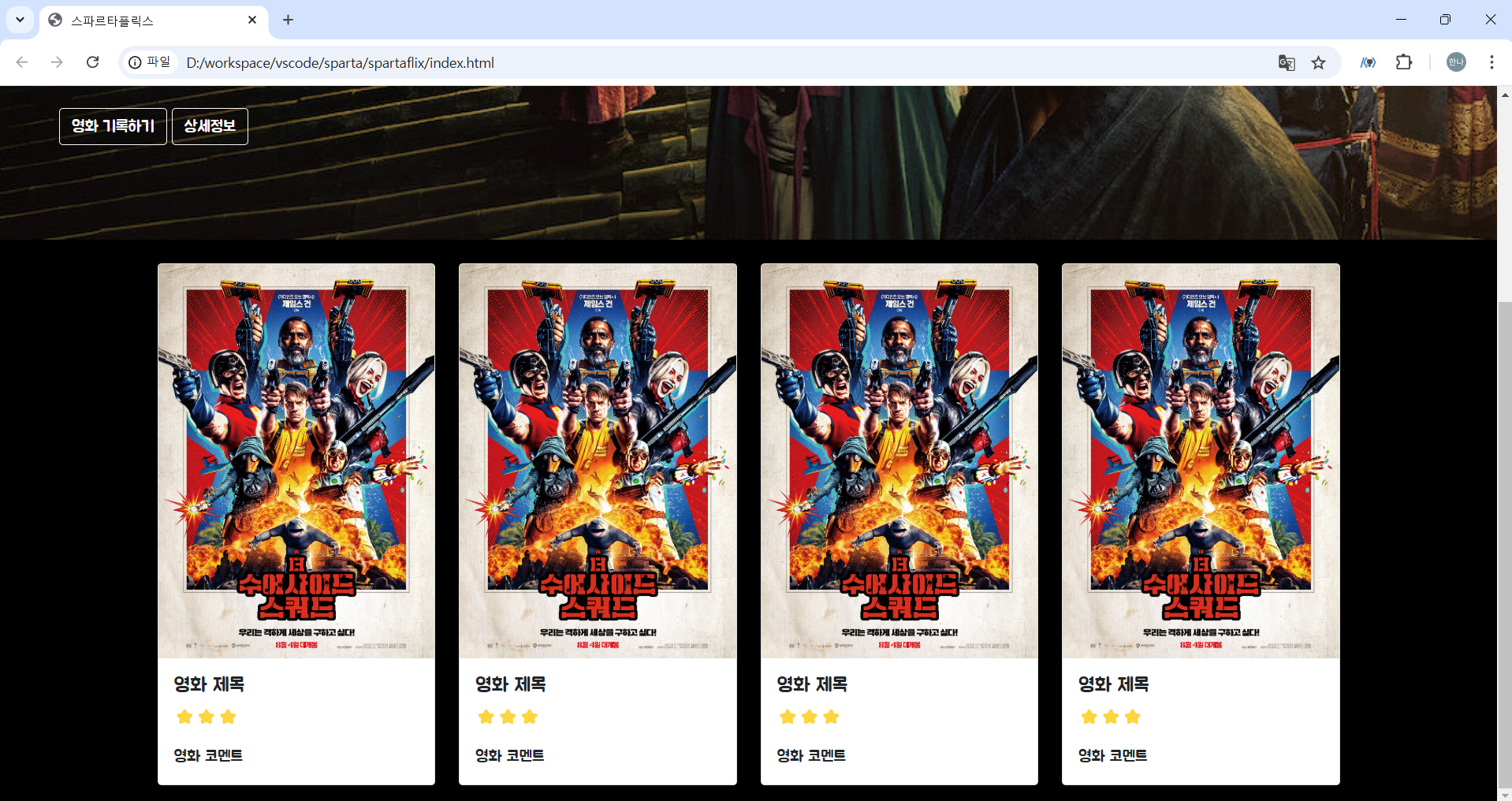Click the 영화 기록하기 button
The height and width of the screenshot is (801, 1512).
point(113,126)
